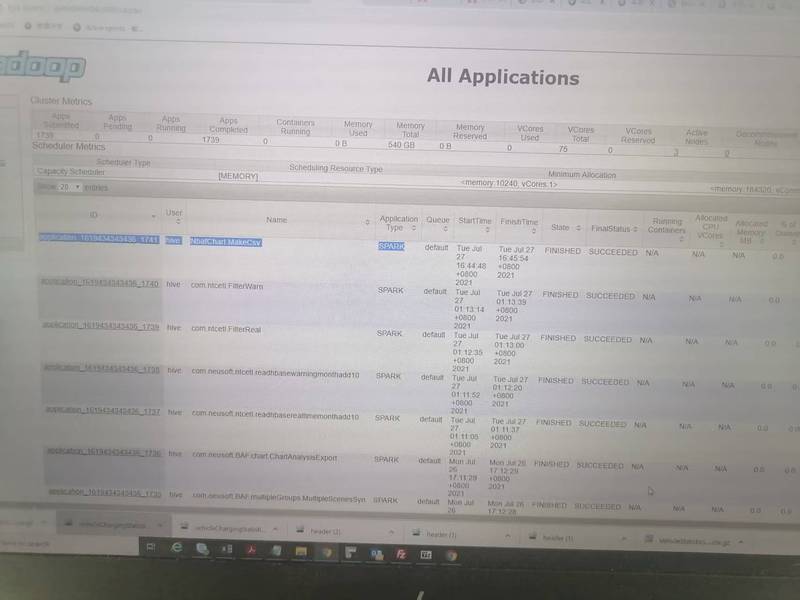Image resolution: width=800 pixels, height=600 pixels.
Task: Click the highlighted SPARK type cell
Action: pyautogui.click(x=391, y=246)
